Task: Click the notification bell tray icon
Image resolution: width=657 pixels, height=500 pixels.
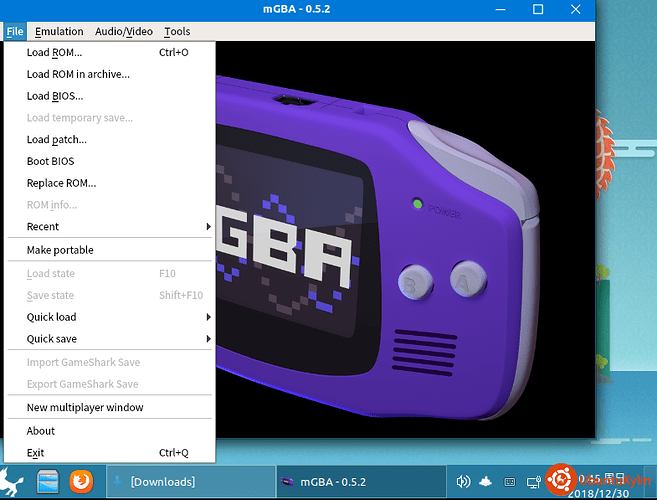Action: (486, 482)
